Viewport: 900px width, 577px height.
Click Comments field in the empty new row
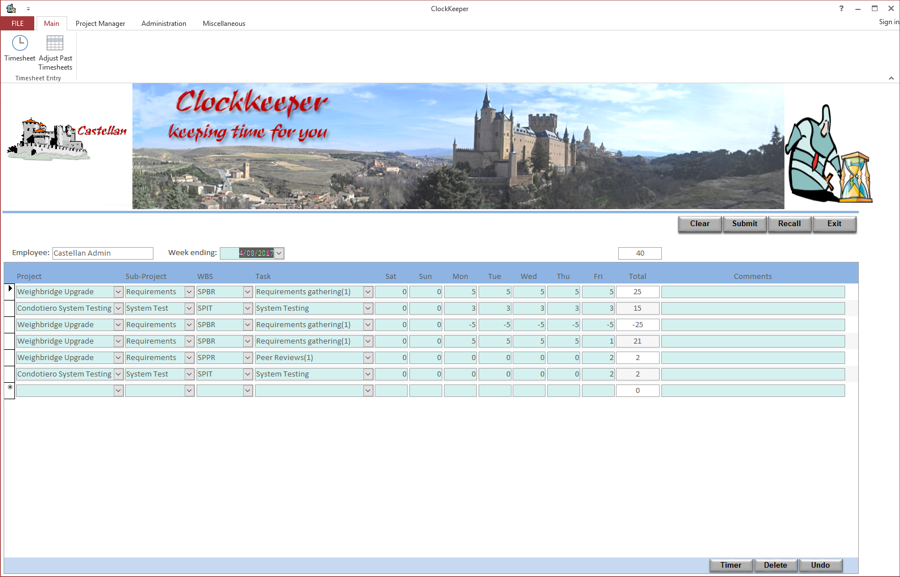coord(753,390)
